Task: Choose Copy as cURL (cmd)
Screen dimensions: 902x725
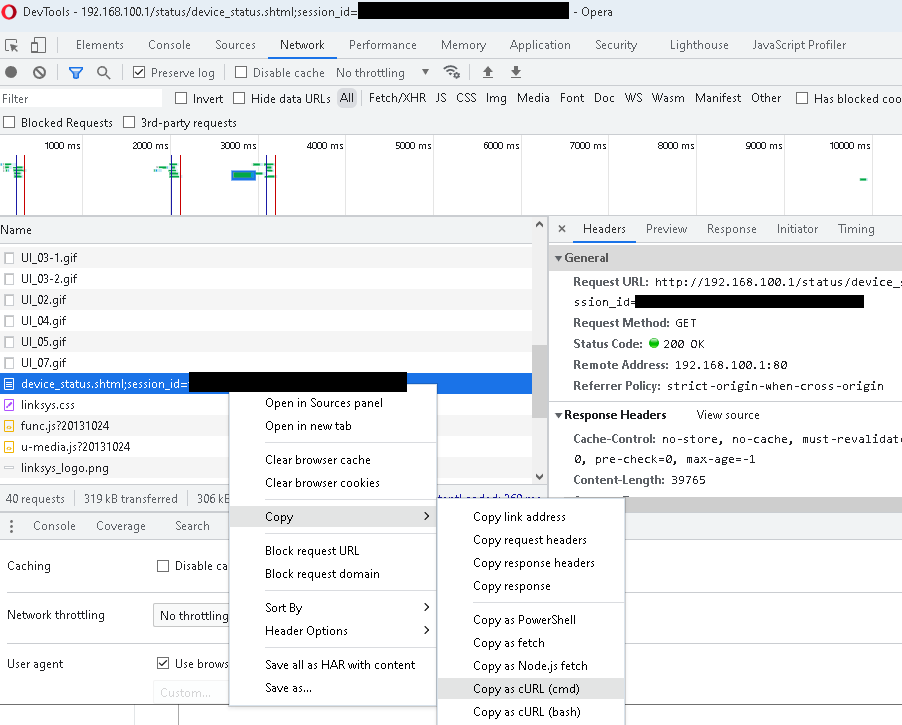Action: pyautogui.click(x=526, y=689)
